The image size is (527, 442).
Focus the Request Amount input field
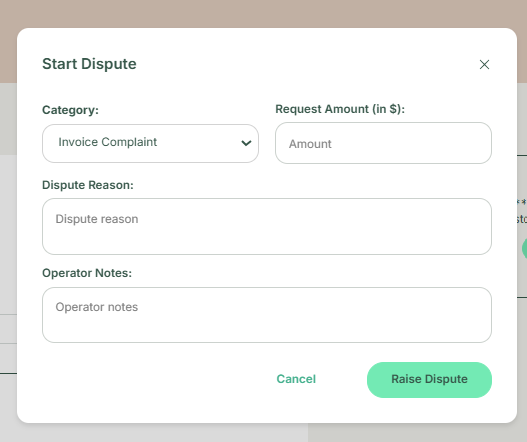(x=383, y=143)
